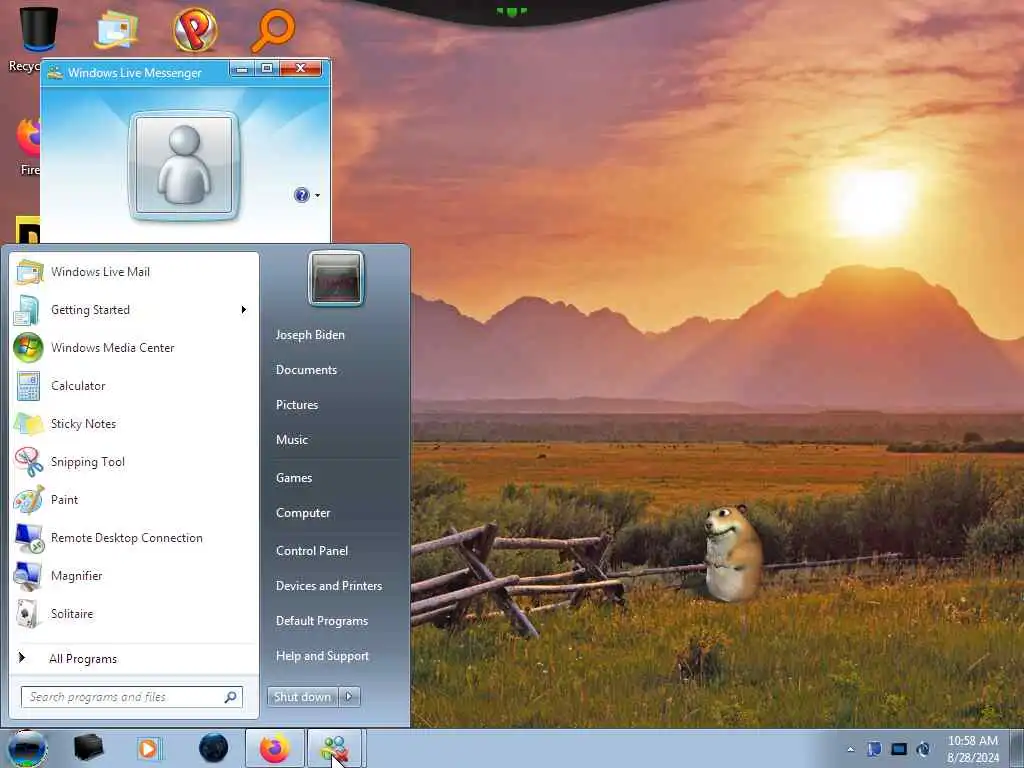Click the monitor tray icon
This screenshot has height=768, width=1024.
point(899,748)
